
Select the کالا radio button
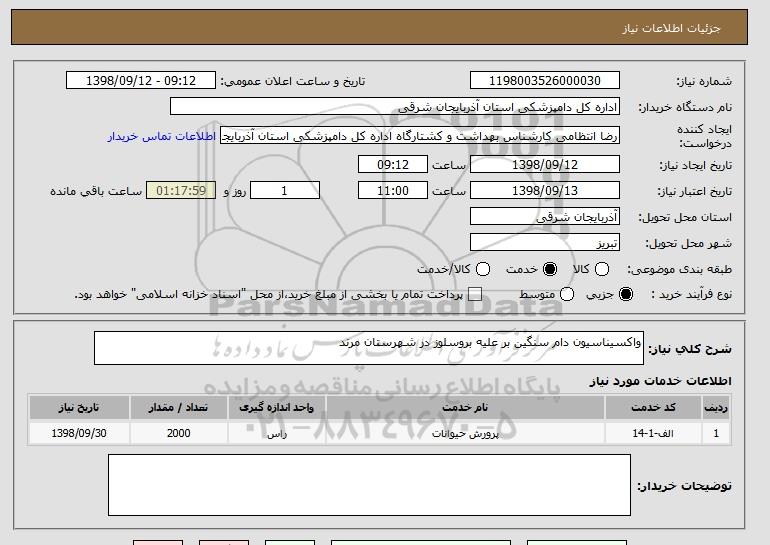click(x=602, y=269)
